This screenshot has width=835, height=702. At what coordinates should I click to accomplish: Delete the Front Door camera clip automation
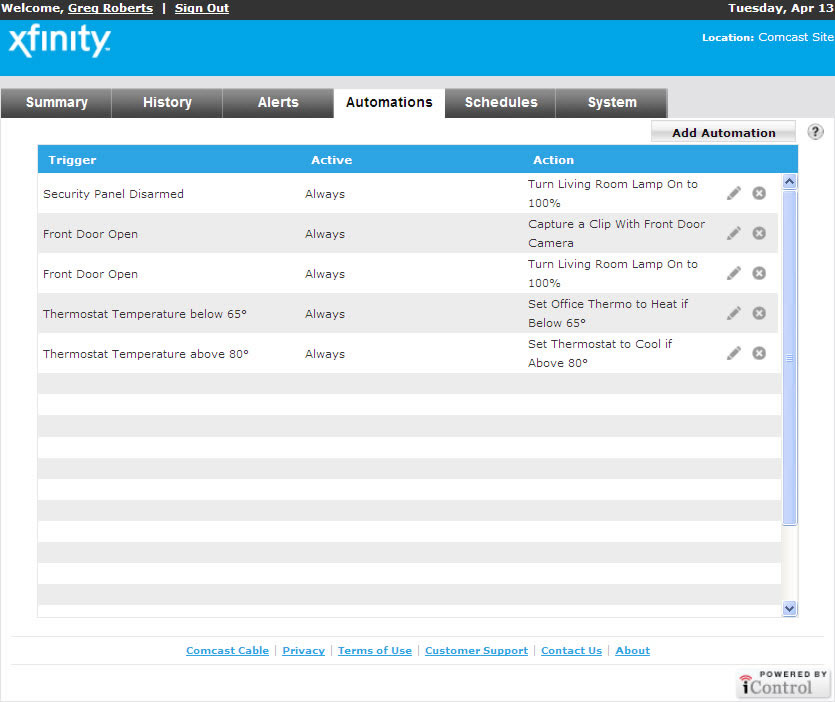tap(759, 233)
